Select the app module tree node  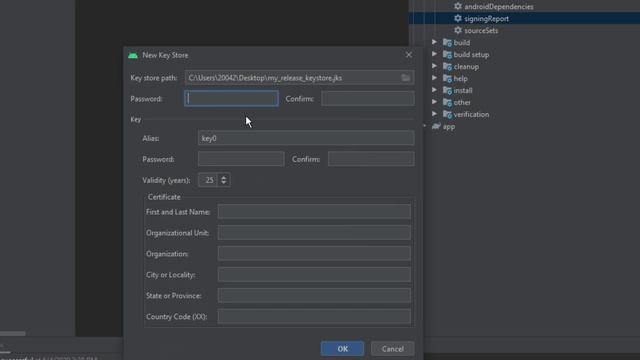(449, 127)
